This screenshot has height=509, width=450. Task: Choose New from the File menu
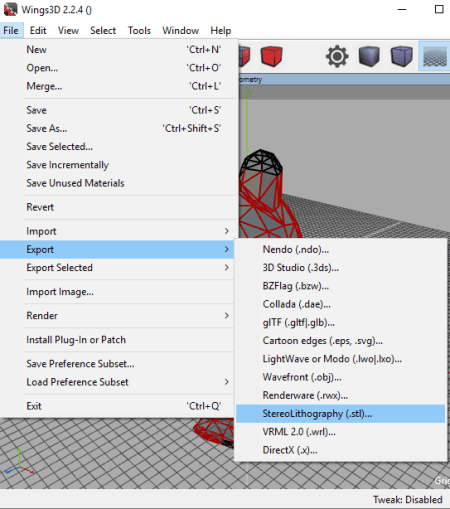click(119, 50)
